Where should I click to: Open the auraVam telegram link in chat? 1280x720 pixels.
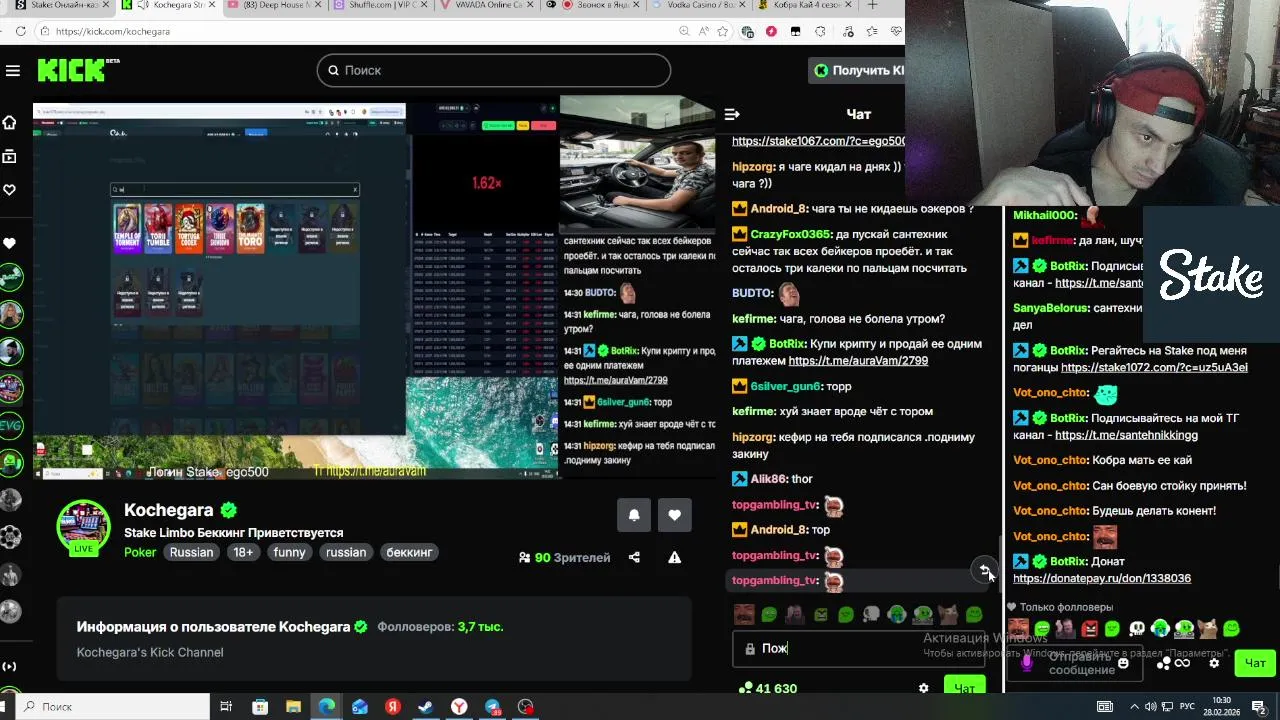pyautogui.click(x=858, y=361)
